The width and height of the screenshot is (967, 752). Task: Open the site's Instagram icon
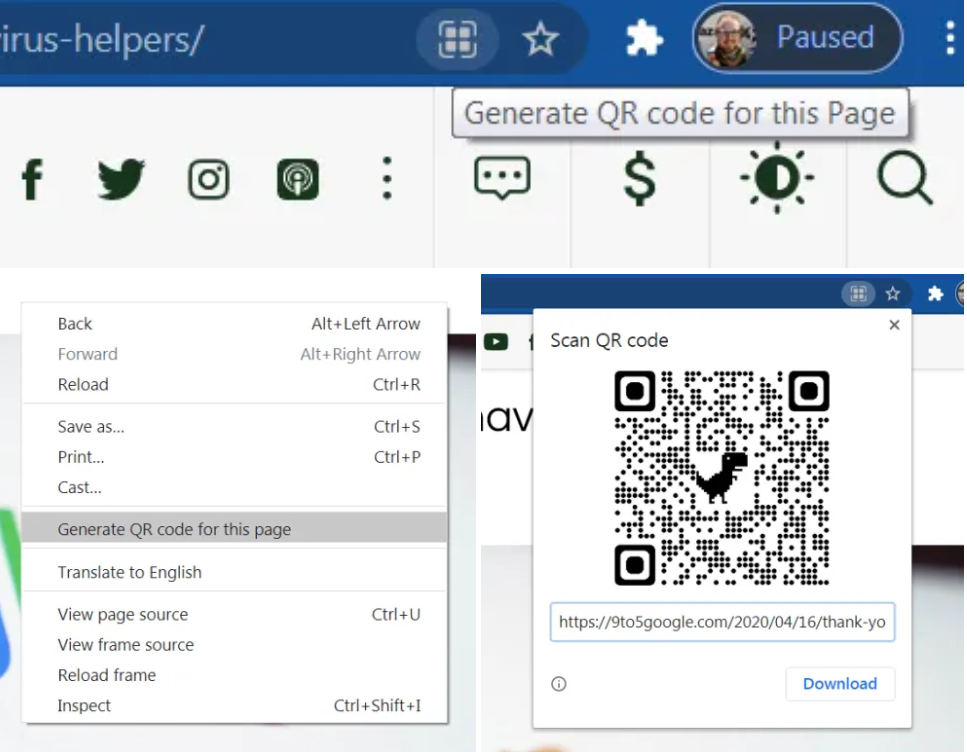208,180
